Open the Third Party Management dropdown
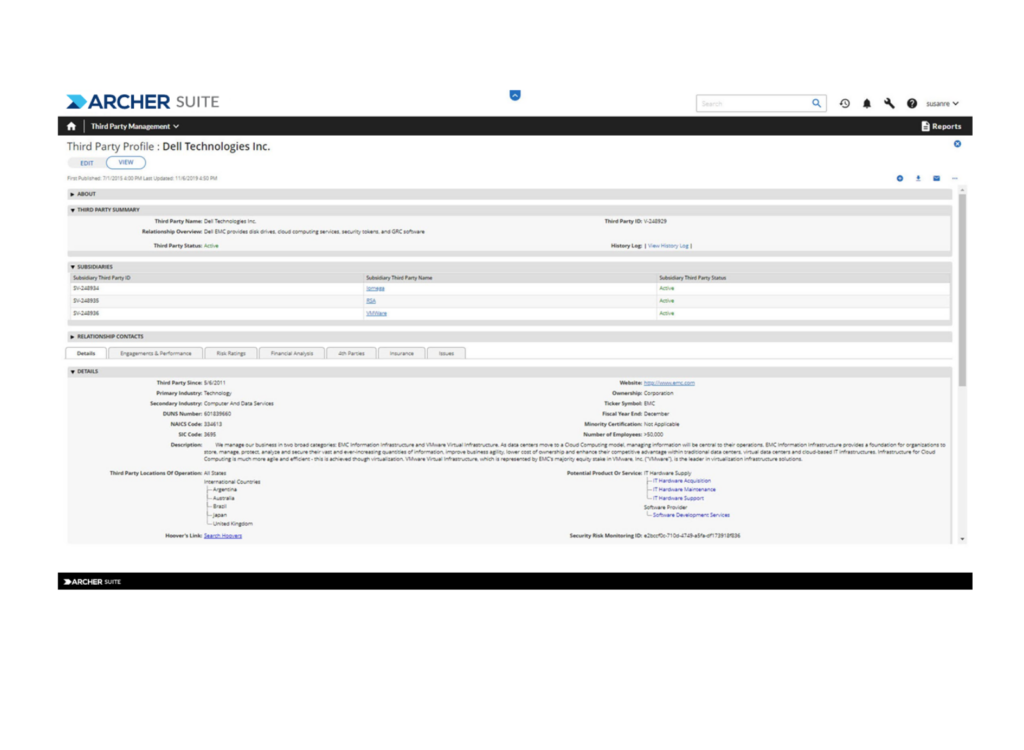The width and height of the screenshot is (1024, 750). (135, 127)
